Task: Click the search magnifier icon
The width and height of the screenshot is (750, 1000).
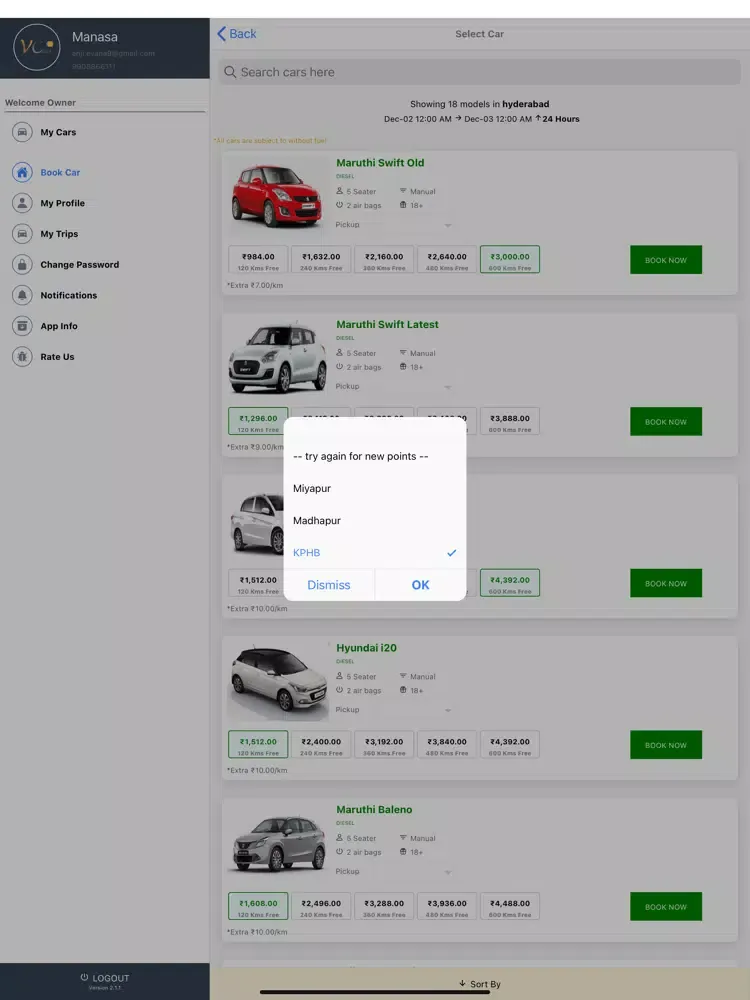Action: (x=230, y=72)
